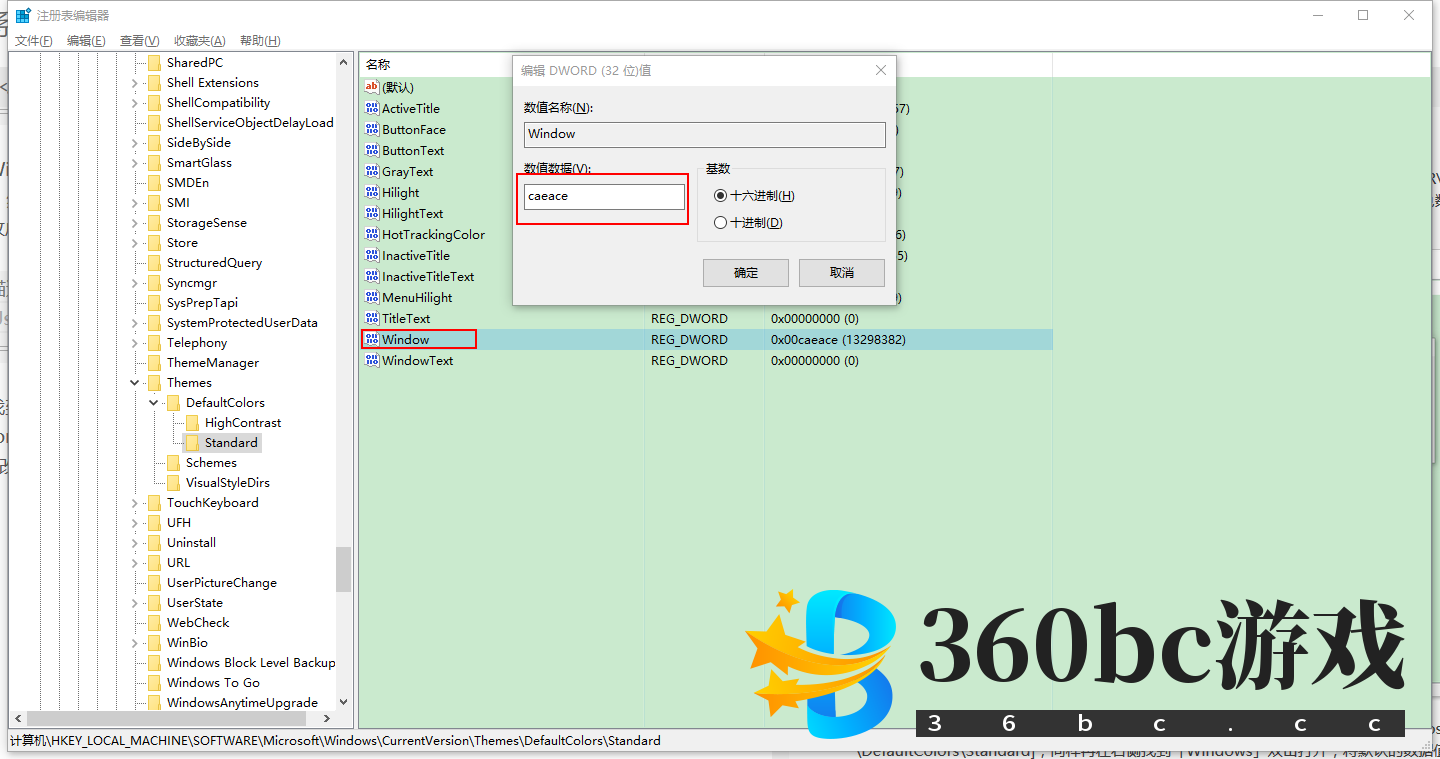Click the tree pane vertical scrollbar thumb

point(344,569)
